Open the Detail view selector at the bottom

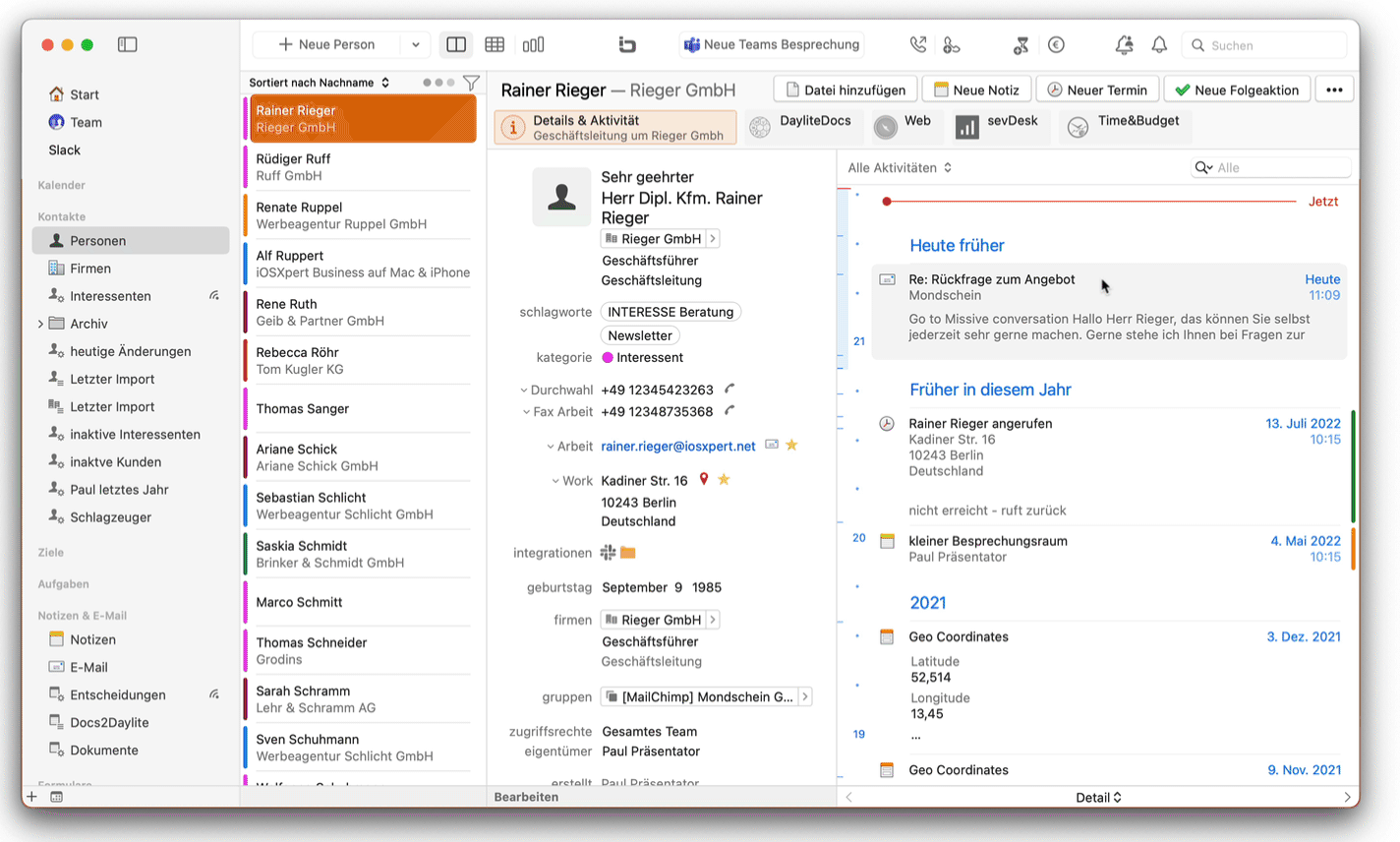[1098, 797]
